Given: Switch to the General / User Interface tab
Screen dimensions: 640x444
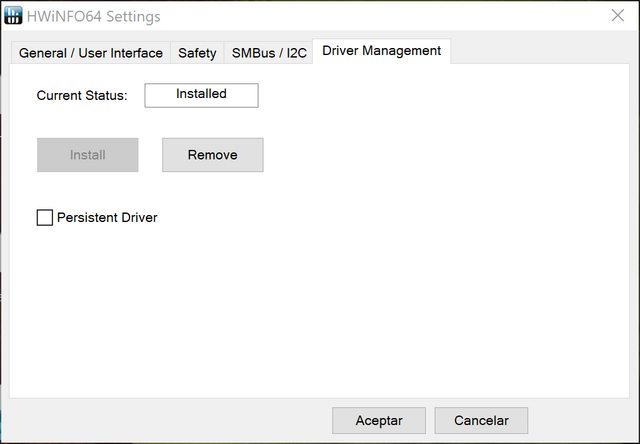Looking at the screenshot, I should coord(91,53).
